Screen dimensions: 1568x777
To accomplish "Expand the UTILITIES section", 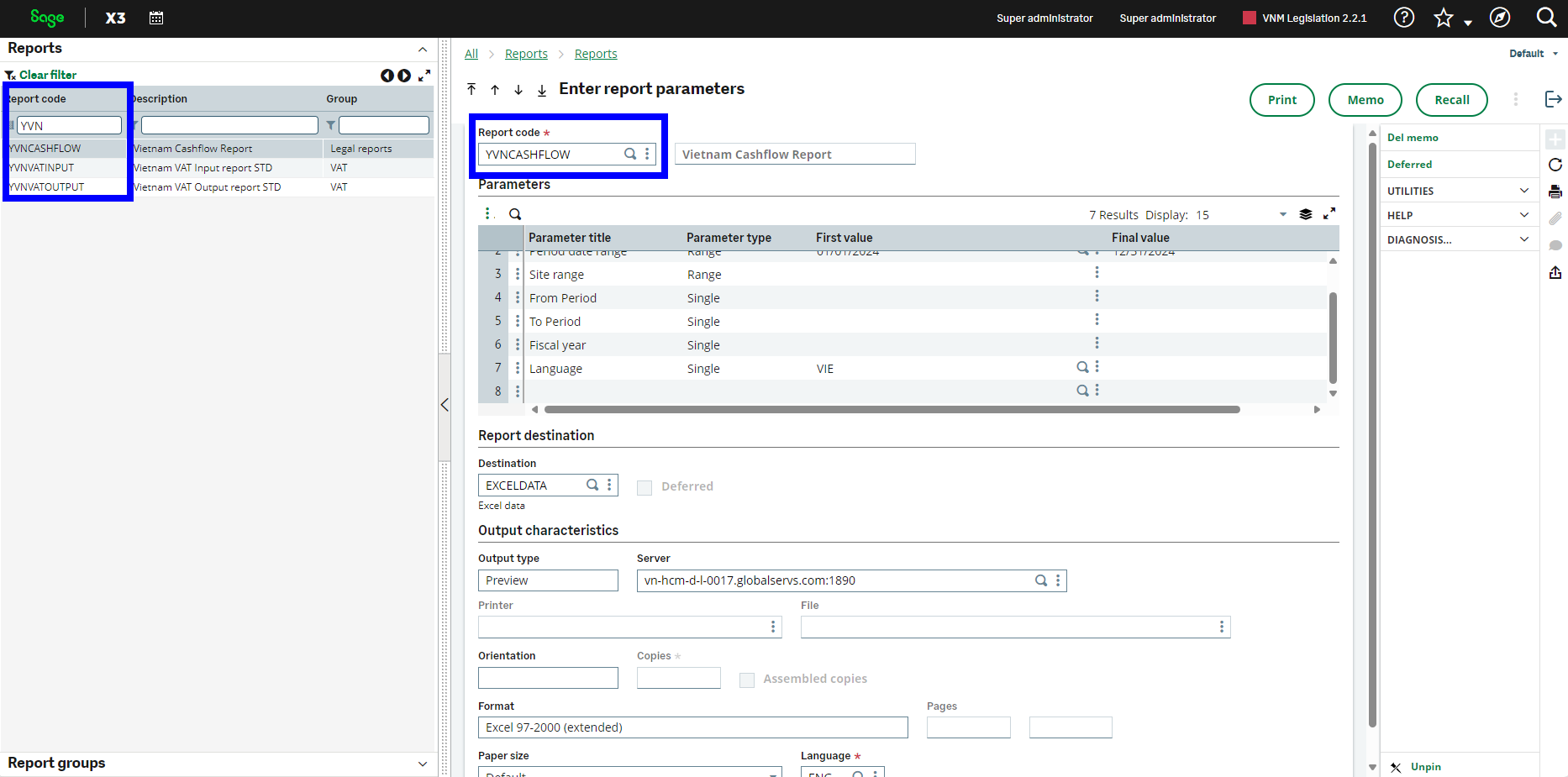I will pos(1459,191).
